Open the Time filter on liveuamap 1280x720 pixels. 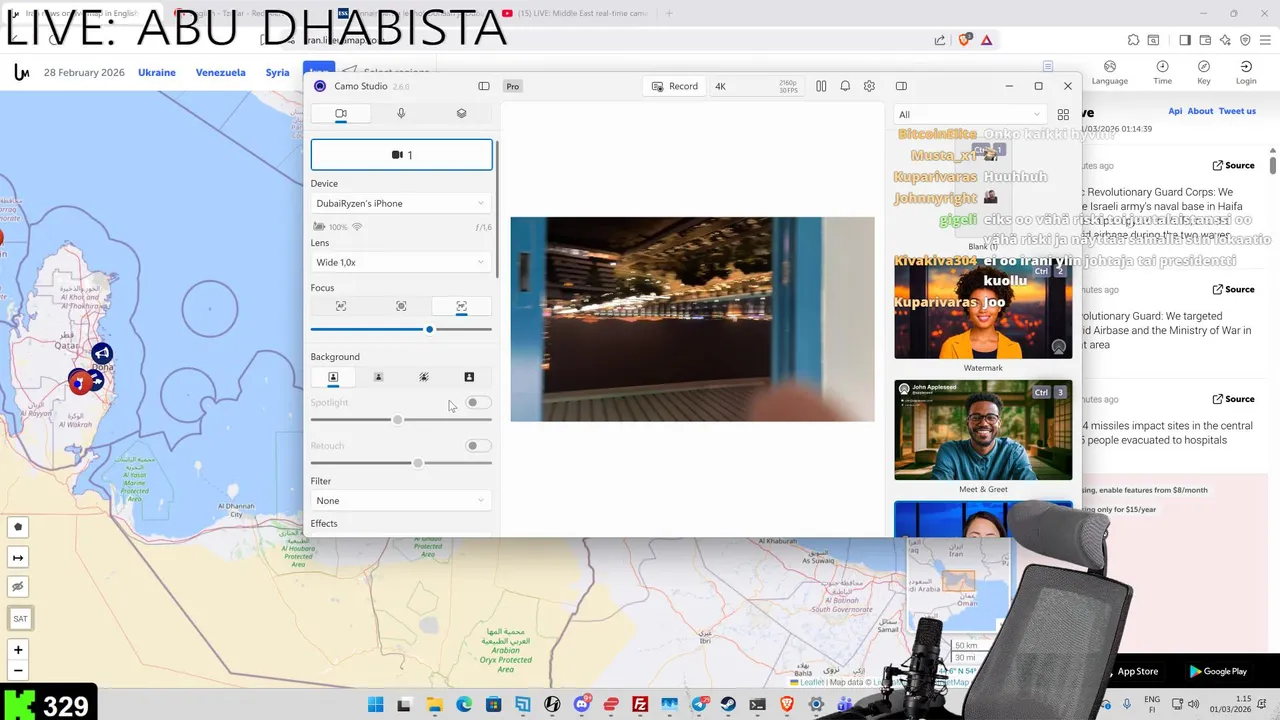(1162, 73)
